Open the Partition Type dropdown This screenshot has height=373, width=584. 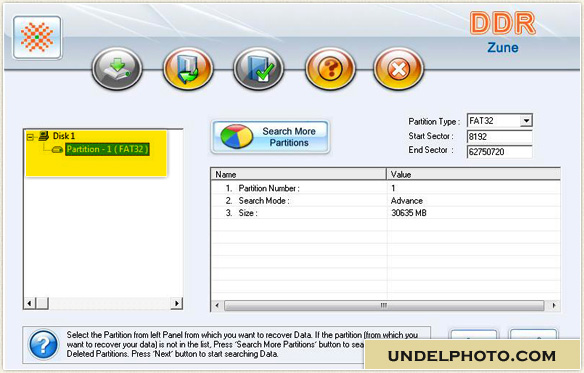click(x=526, y=121)
